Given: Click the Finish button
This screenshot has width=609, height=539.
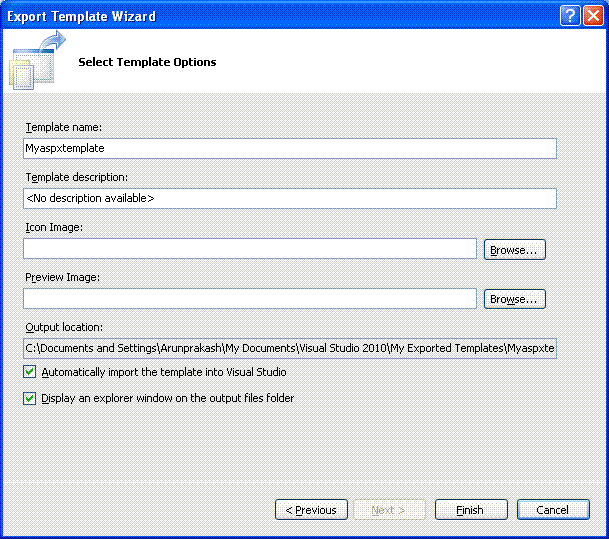Looking at the screenshot, I should pyautogui.click(x=471, y=509).
